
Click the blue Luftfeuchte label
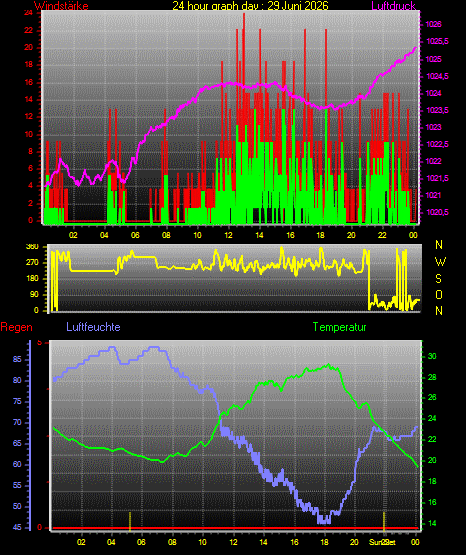pos(93,327)
